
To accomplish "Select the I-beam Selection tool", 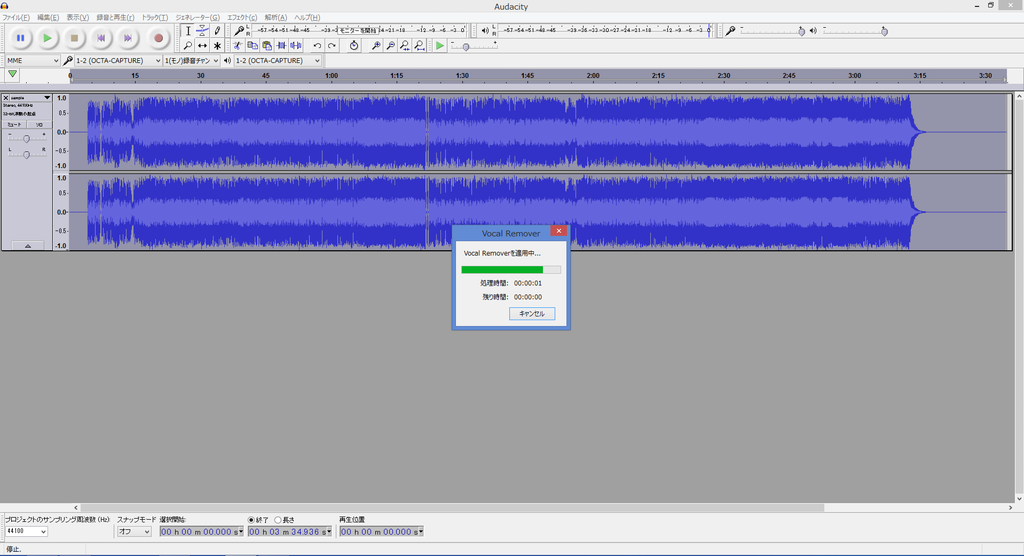I will click(188, 31).
